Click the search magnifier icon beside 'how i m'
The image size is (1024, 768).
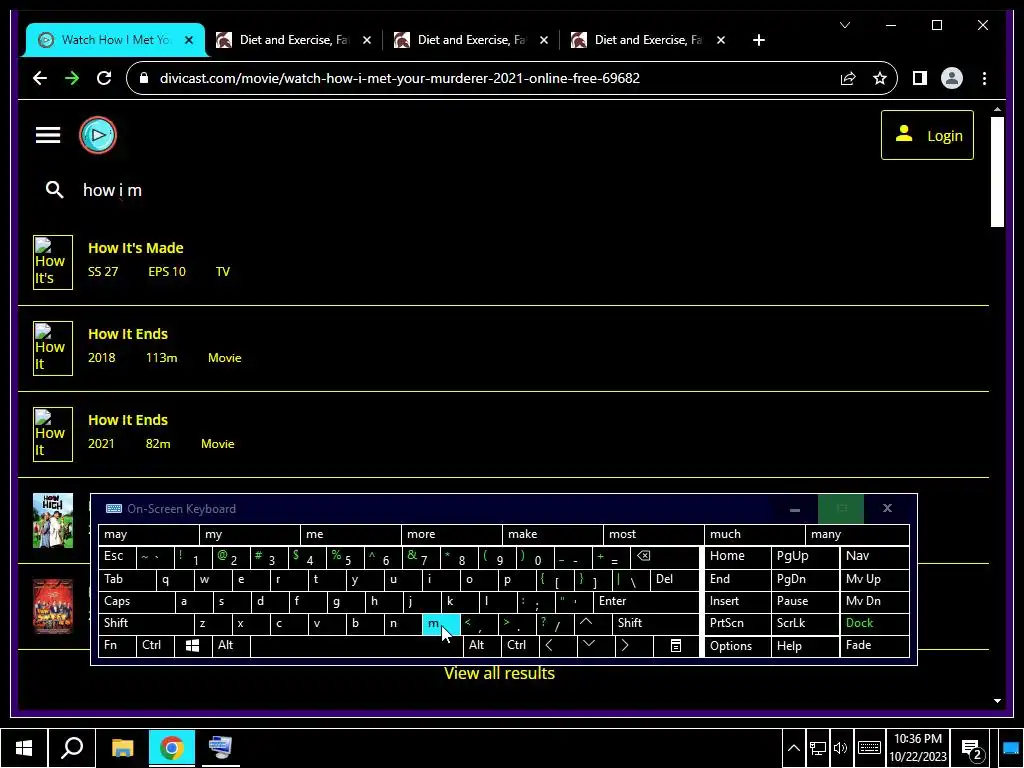click(55, 190)
